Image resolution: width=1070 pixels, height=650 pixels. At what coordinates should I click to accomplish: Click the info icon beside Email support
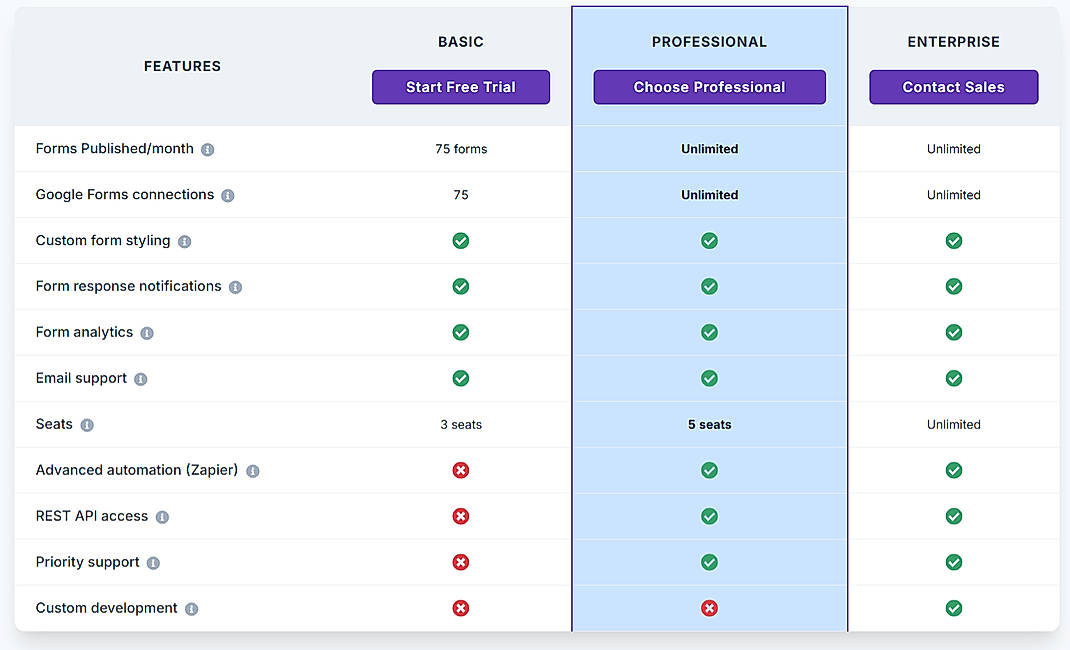point(140,378)
